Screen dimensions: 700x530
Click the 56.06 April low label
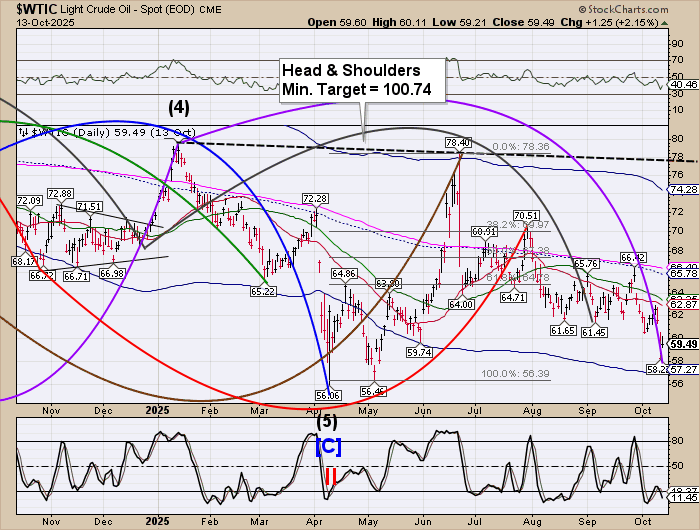coord(329,395)
